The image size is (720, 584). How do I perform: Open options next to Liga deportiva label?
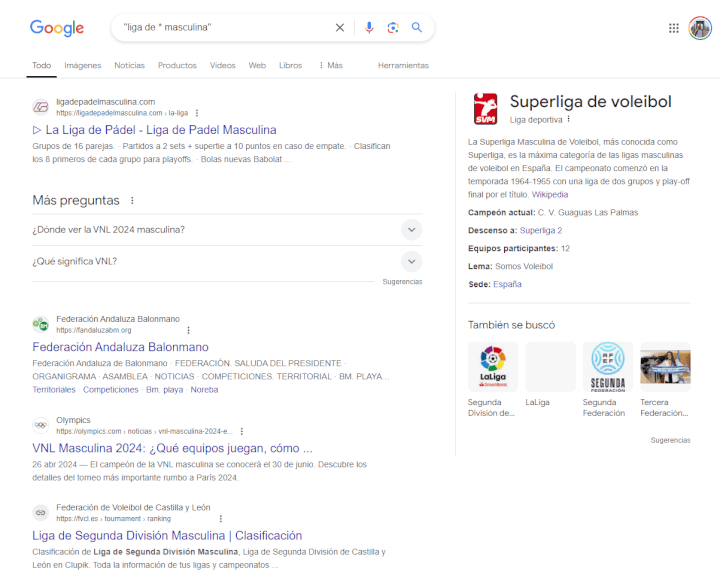coord(568,119)
